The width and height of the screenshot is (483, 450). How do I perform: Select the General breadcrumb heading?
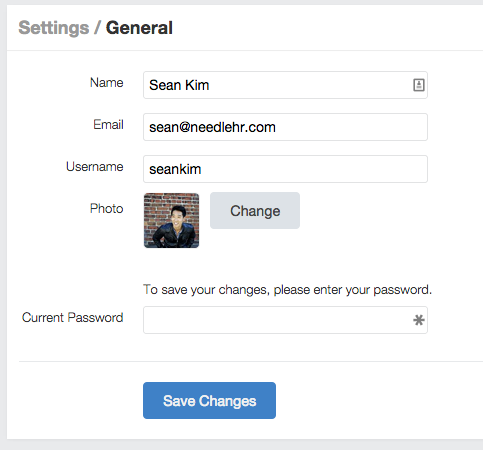(139, 28)
